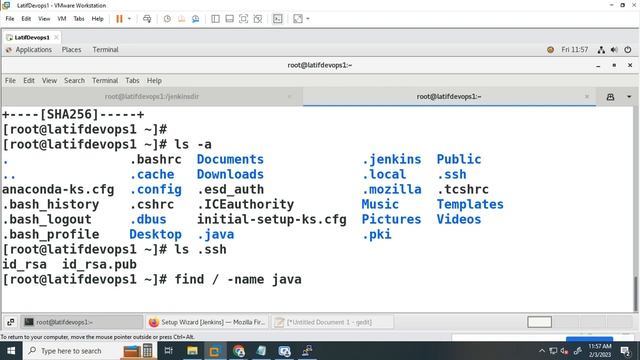This screenshot has width=640, height=360.
Task: Open the power options dropdown next to pause
Action: pyautogui.click(x=129, y=19)
